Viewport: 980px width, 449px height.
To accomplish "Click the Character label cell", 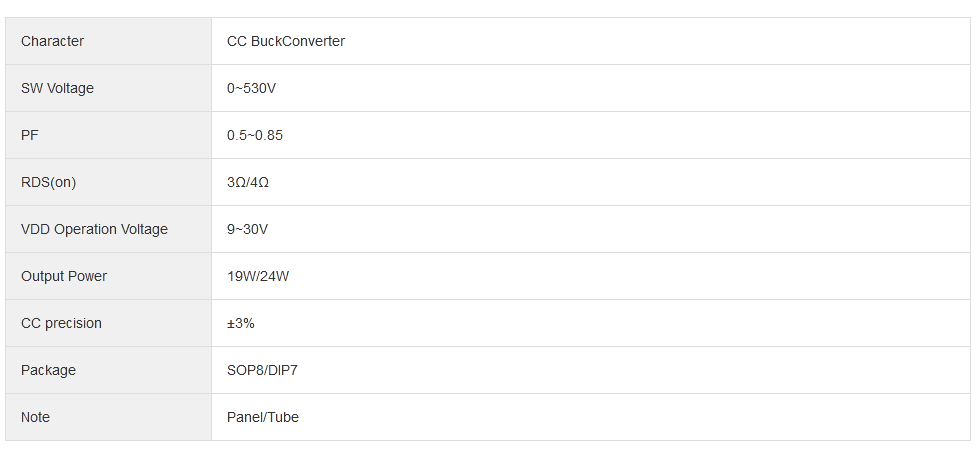I will pyautogui.click(x=52, y=41).
